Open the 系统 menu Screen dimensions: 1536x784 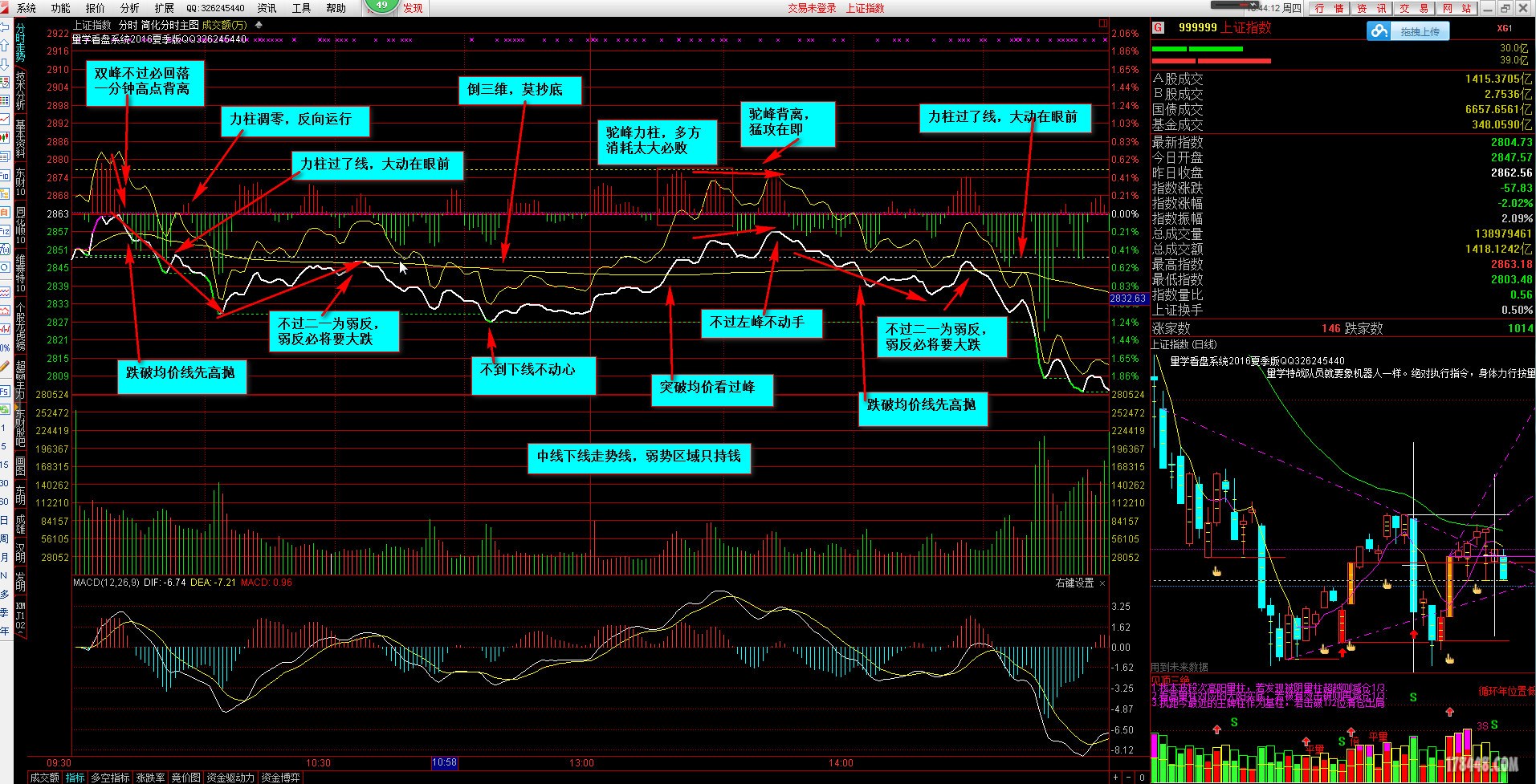click(26, 8)
